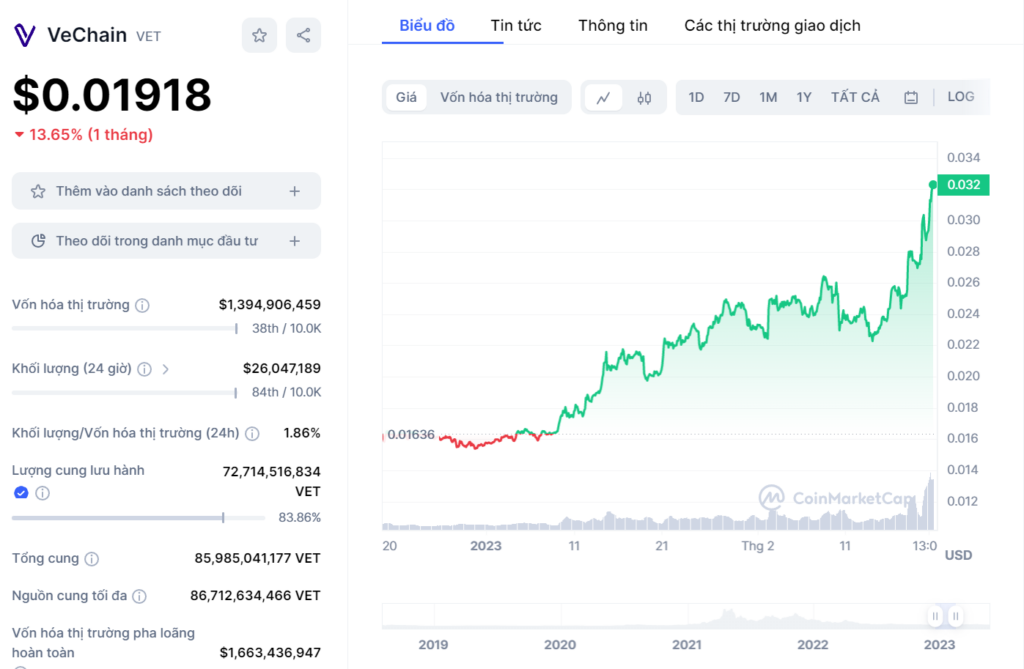Click info icon beside Tổng cung
Image resolution: width=1024 pixels, height=669 pixels.
pos(92,559)
